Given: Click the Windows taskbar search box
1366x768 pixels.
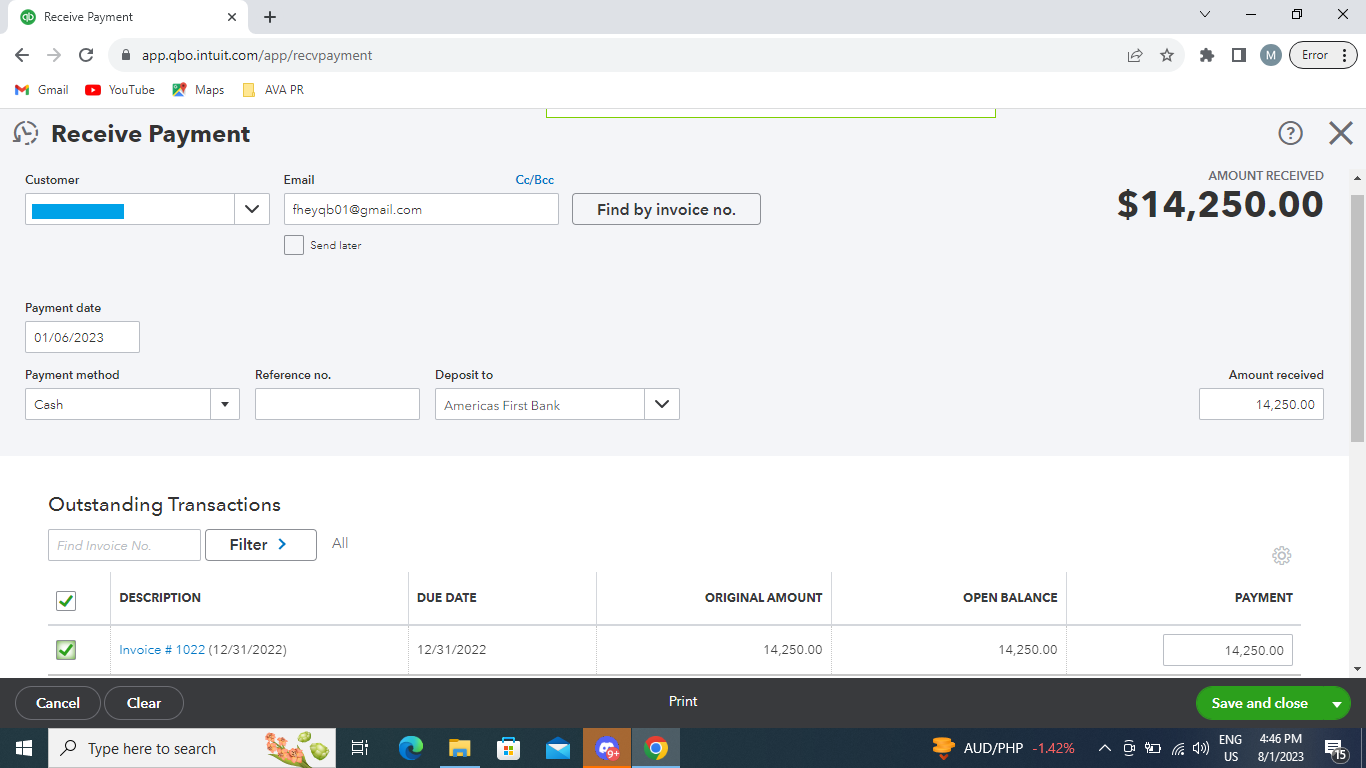Looking at the screenshot, I should click(x=190, y=748).
